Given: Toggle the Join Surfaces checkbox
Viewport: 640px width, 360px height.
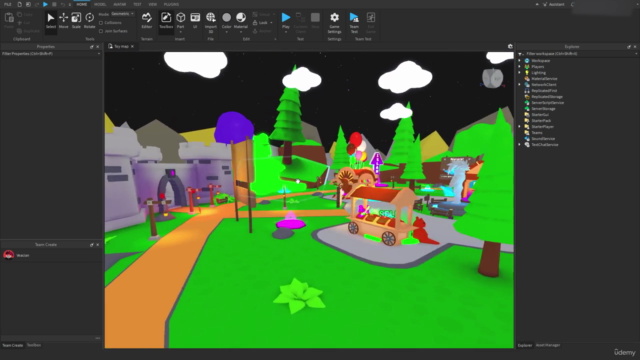Looking at the screenshot, I should (101, 31).
